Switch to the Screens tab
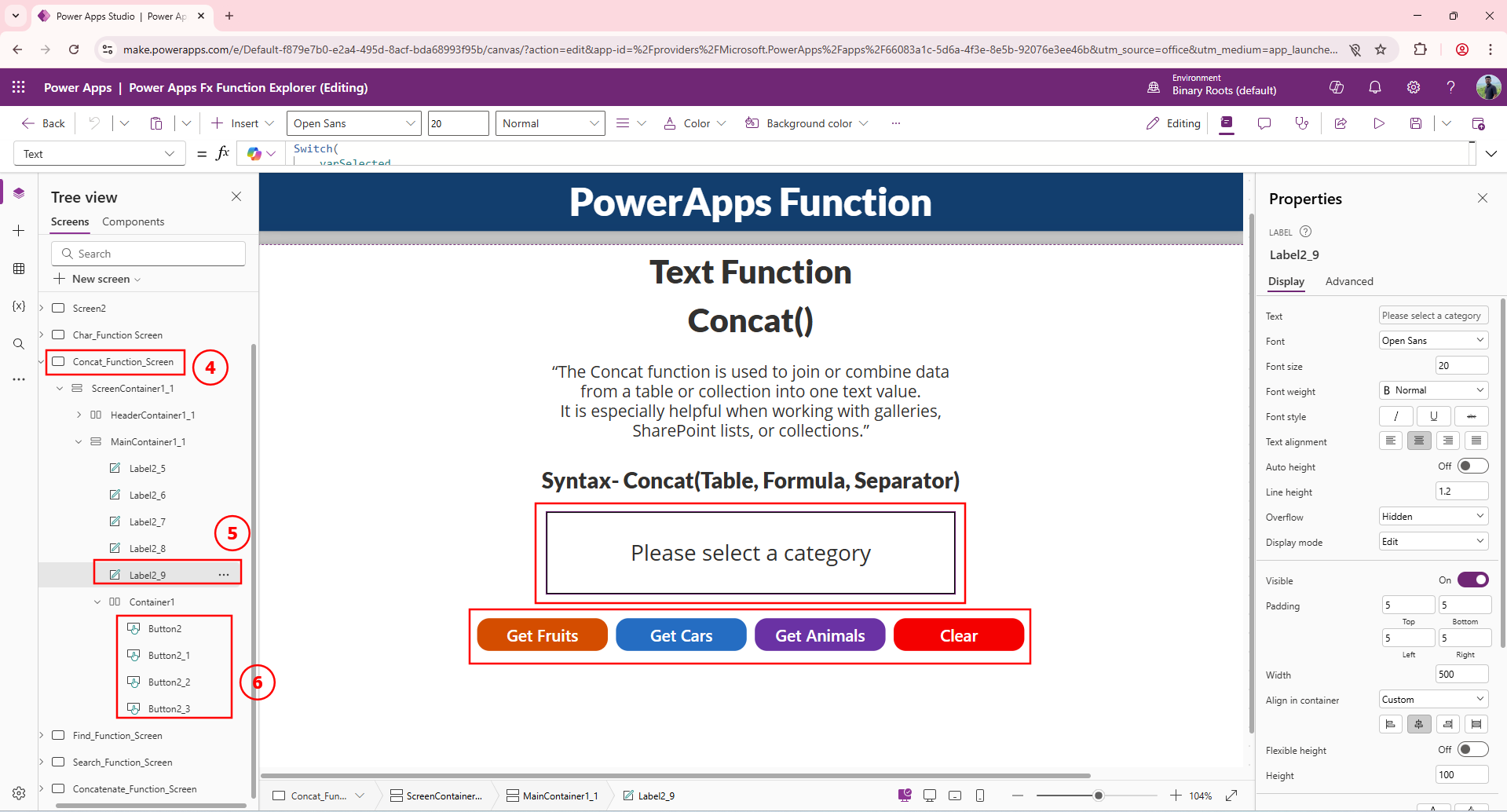The height and width of the screenshot is (812, 1507). [x=70, y=221]
